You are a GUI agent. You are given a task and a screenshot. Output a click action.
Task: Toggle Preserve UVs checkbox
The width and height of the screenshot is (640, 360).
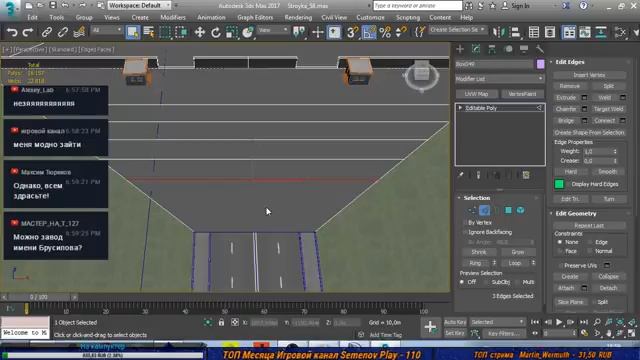[x=561, y=266]
